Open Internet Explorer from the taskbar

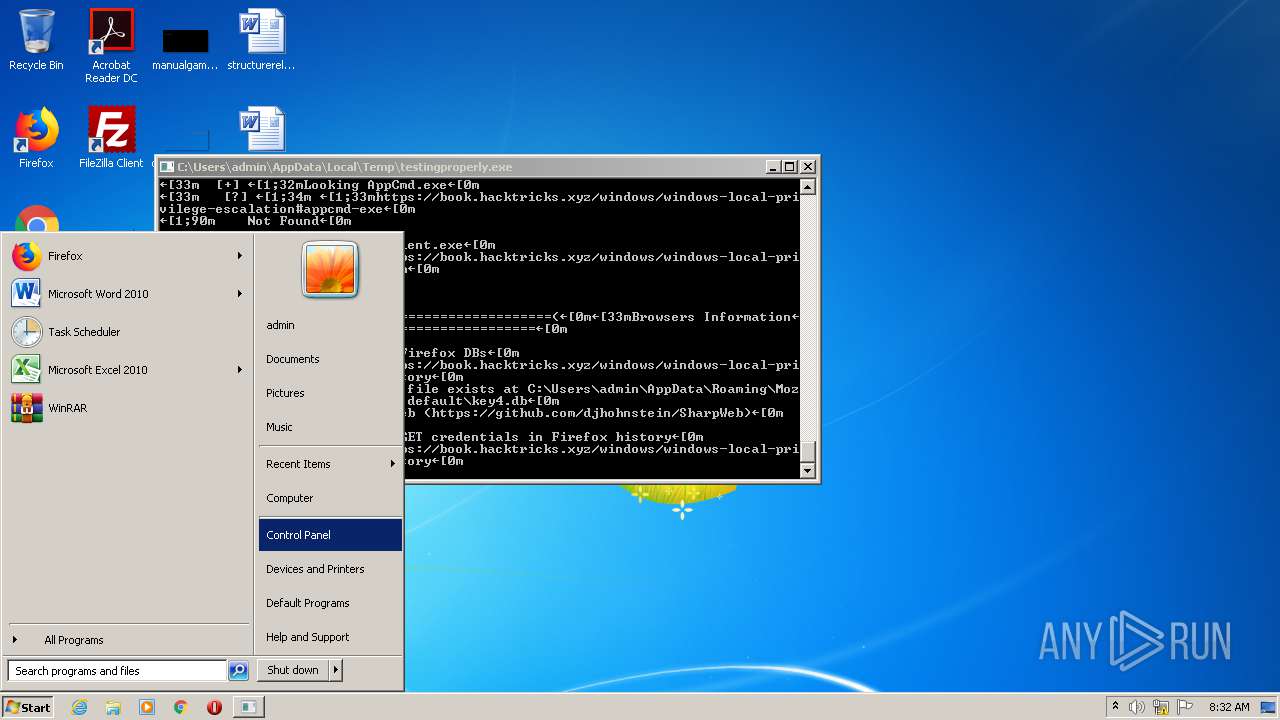[x=80, y=707]
